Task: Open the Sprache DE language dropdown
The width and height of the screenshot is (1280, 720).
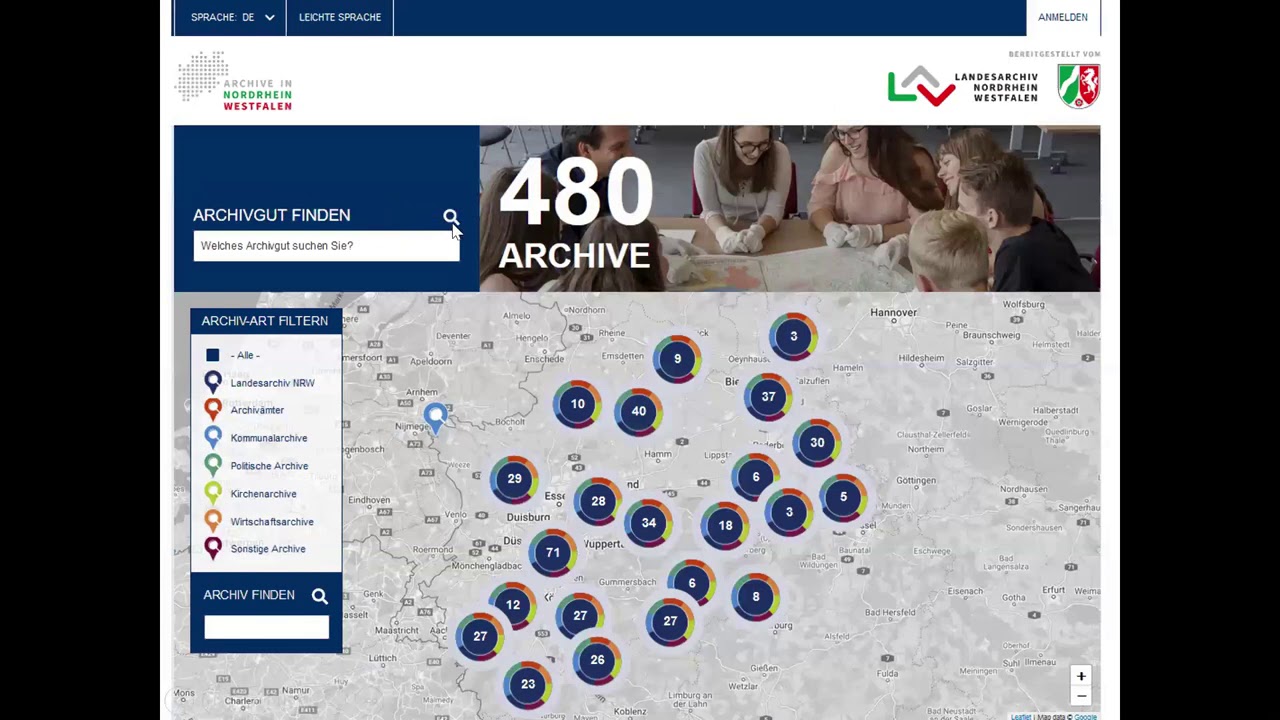Action: pyautogui.click(x=232, y=17)
